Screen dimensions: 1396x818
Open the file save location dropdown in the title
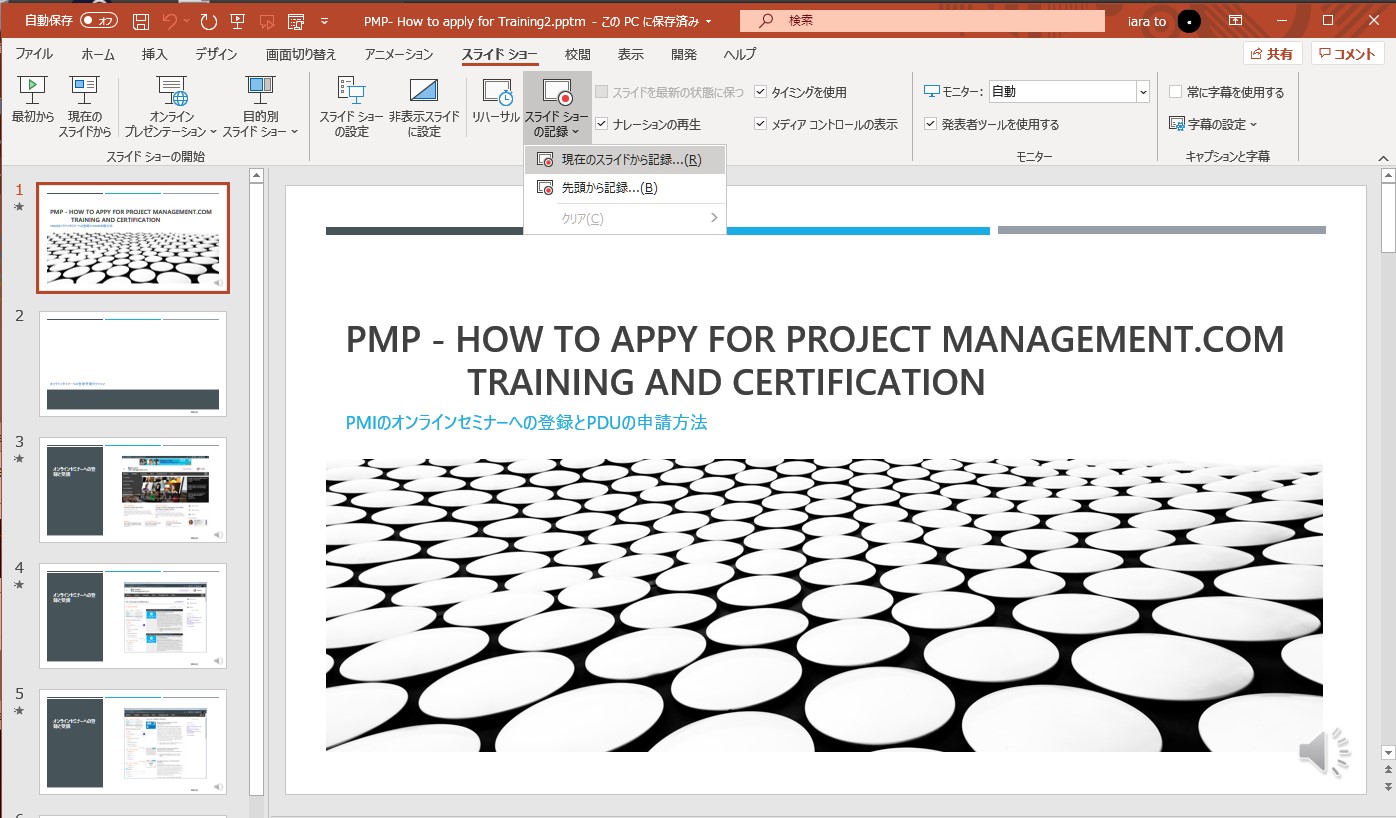pos(709,21)
